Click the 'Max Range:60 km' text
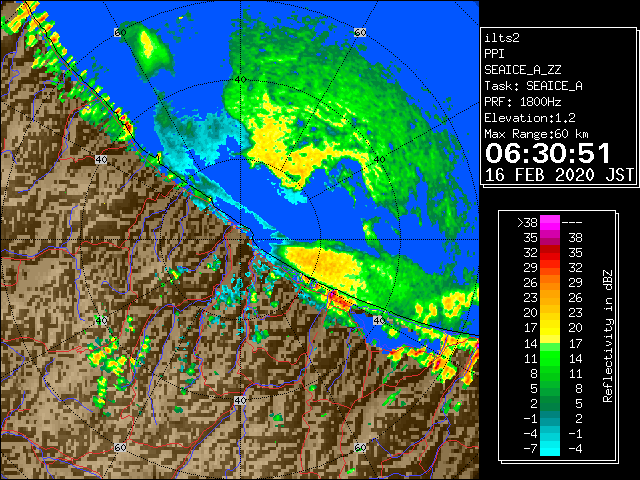This screenshot has height=480, width=640. tap(536, 134)
